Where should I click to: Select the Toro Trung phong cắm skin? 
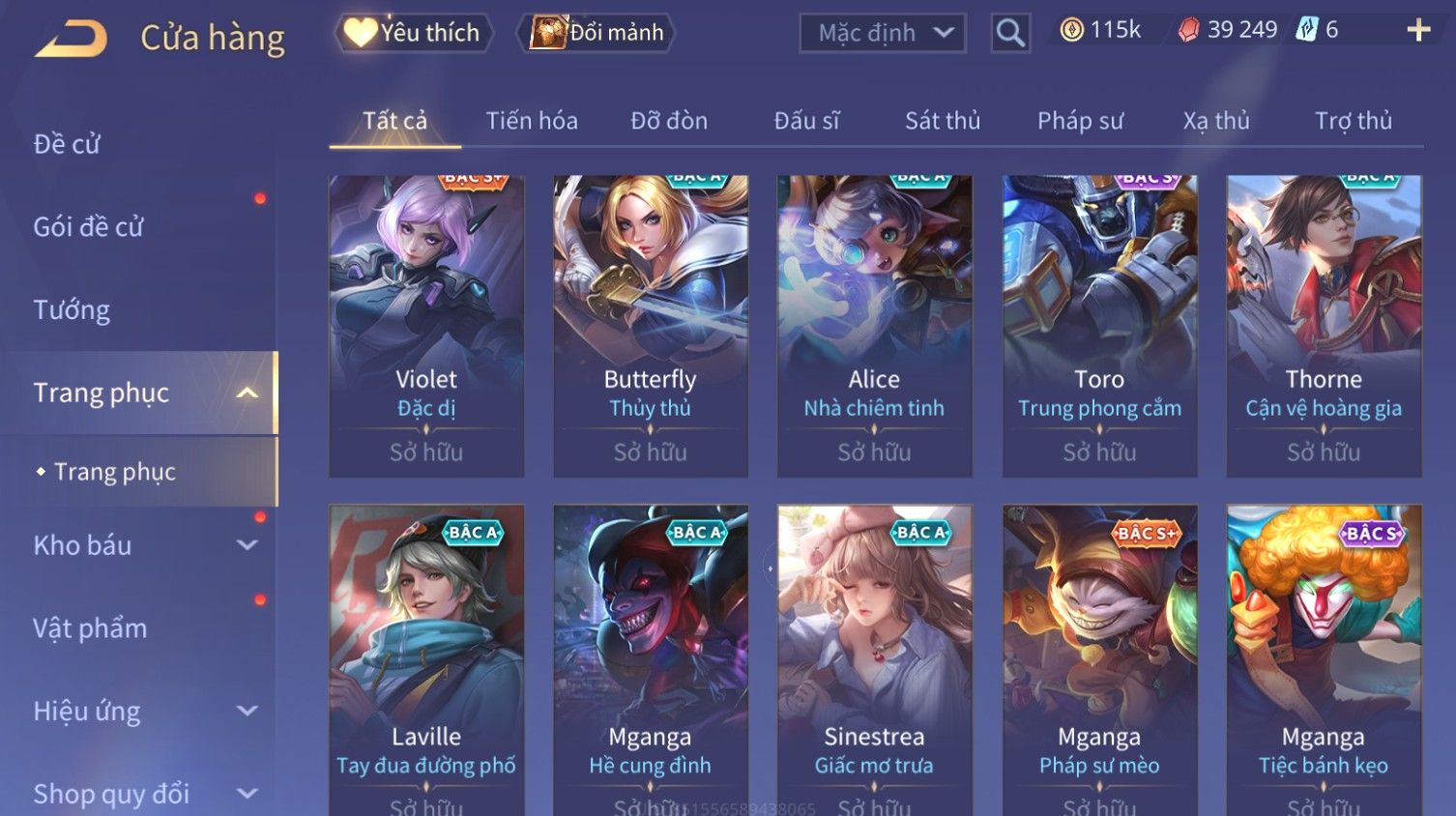pos(1099,326)
